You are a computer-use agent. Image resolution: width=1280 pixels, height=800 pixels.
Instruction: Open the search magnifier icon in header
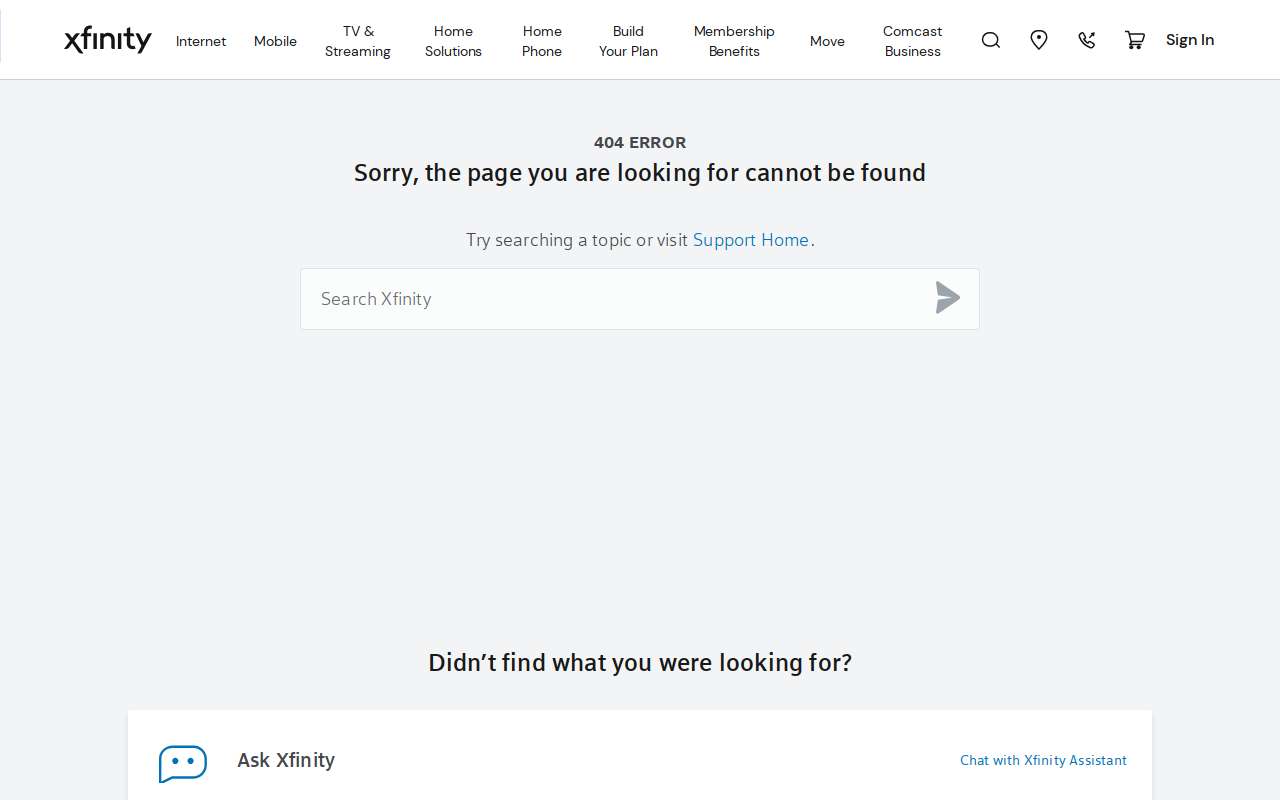[x=991, y=40]
